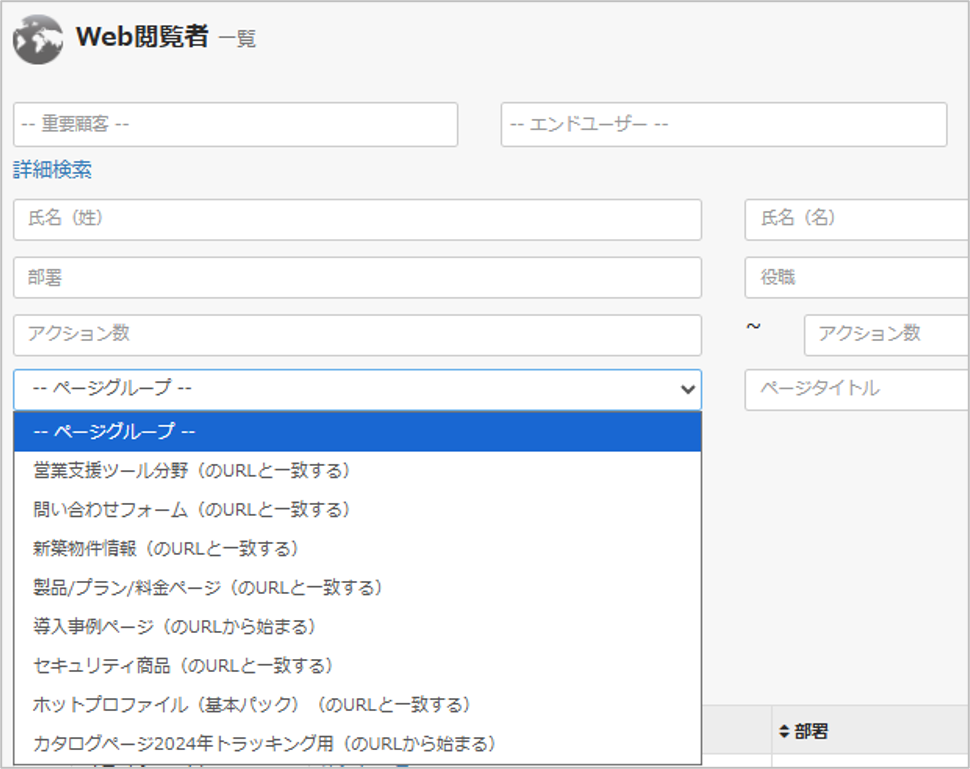
Task: Select 営業支援ツール分野 option in list
Action: [x=357, y=471]
